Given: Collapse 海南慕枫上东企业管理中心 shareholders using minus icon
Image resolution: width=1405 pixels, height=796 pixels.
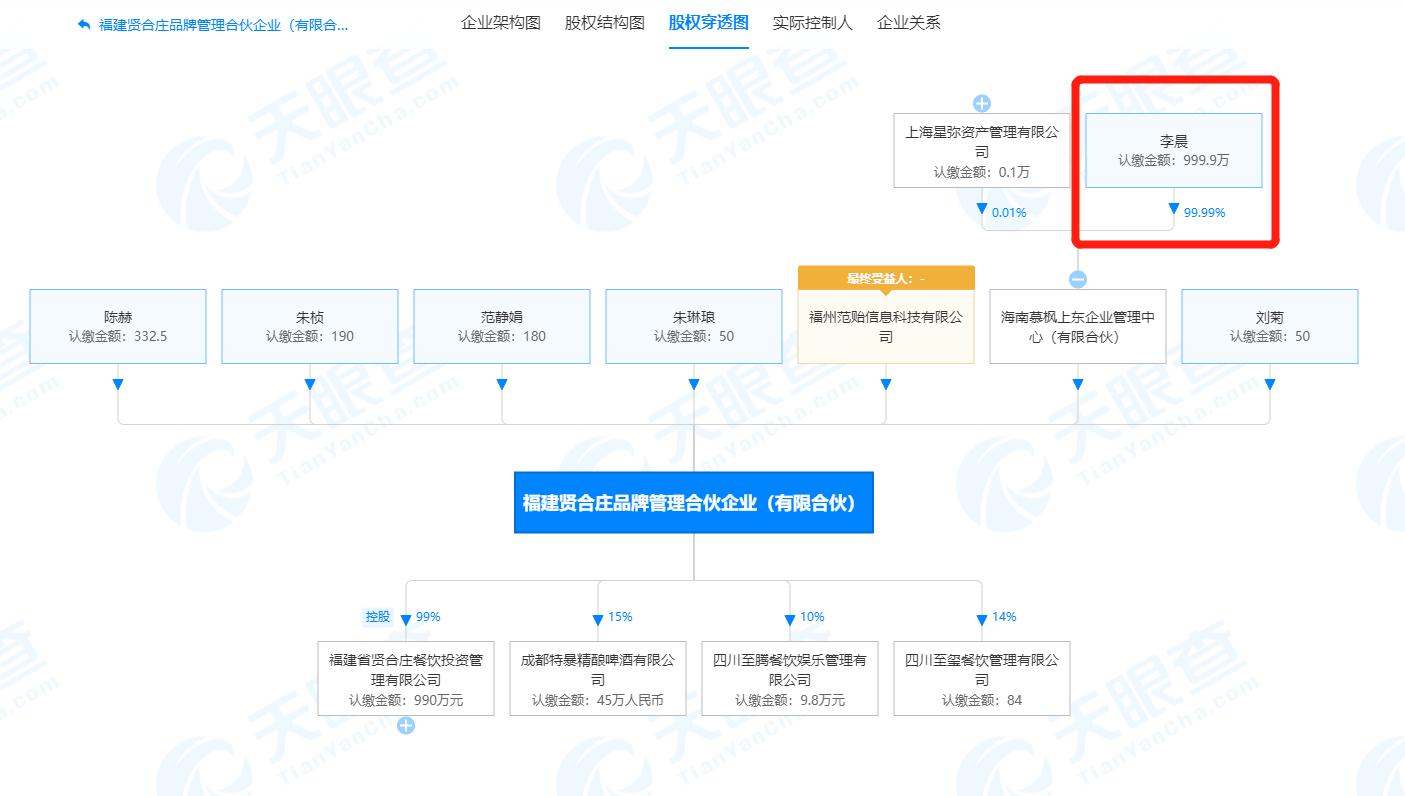Looking at the screenshot, I should [1078, 280].
